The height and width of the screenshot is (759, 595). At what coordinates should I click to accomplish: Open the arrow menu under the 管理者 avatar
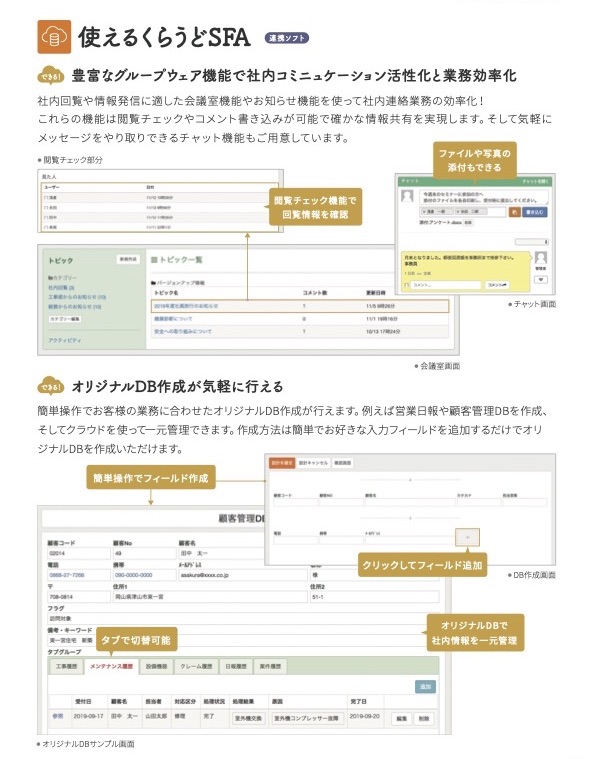(x=541, y=279)
